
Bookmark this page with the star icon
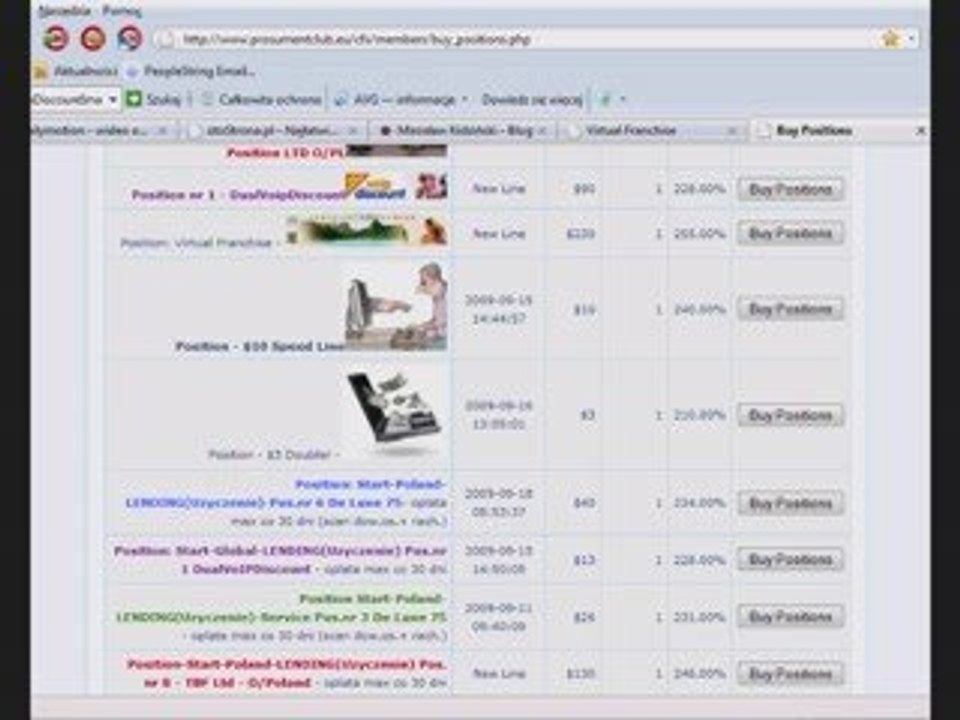(x=890, y=39)
